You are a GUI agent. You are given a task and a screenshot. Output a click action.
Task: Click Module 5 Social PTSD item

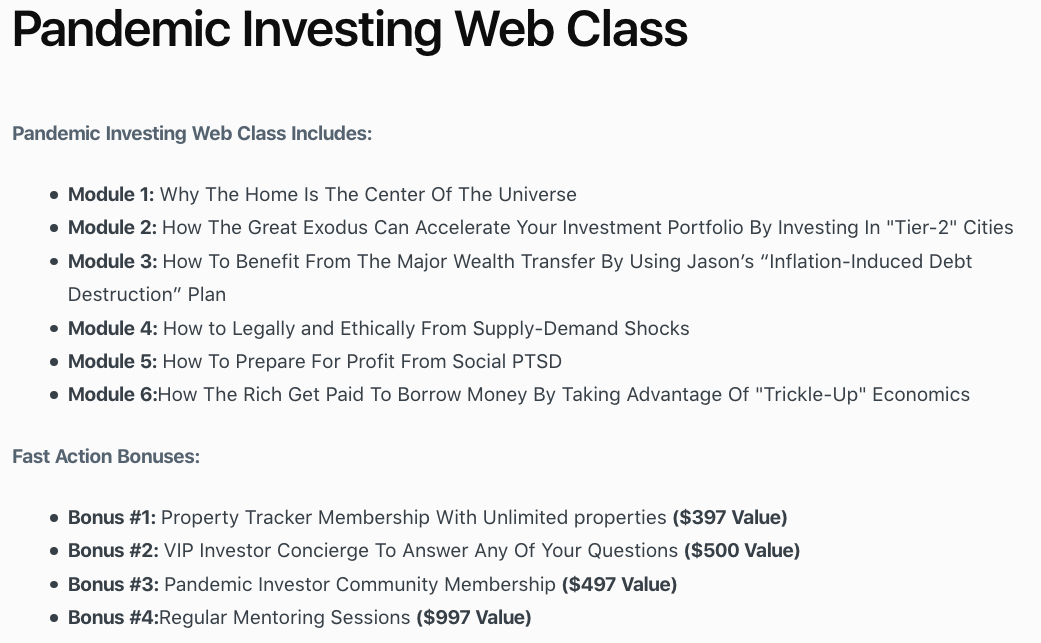click(x=315, y=362)
